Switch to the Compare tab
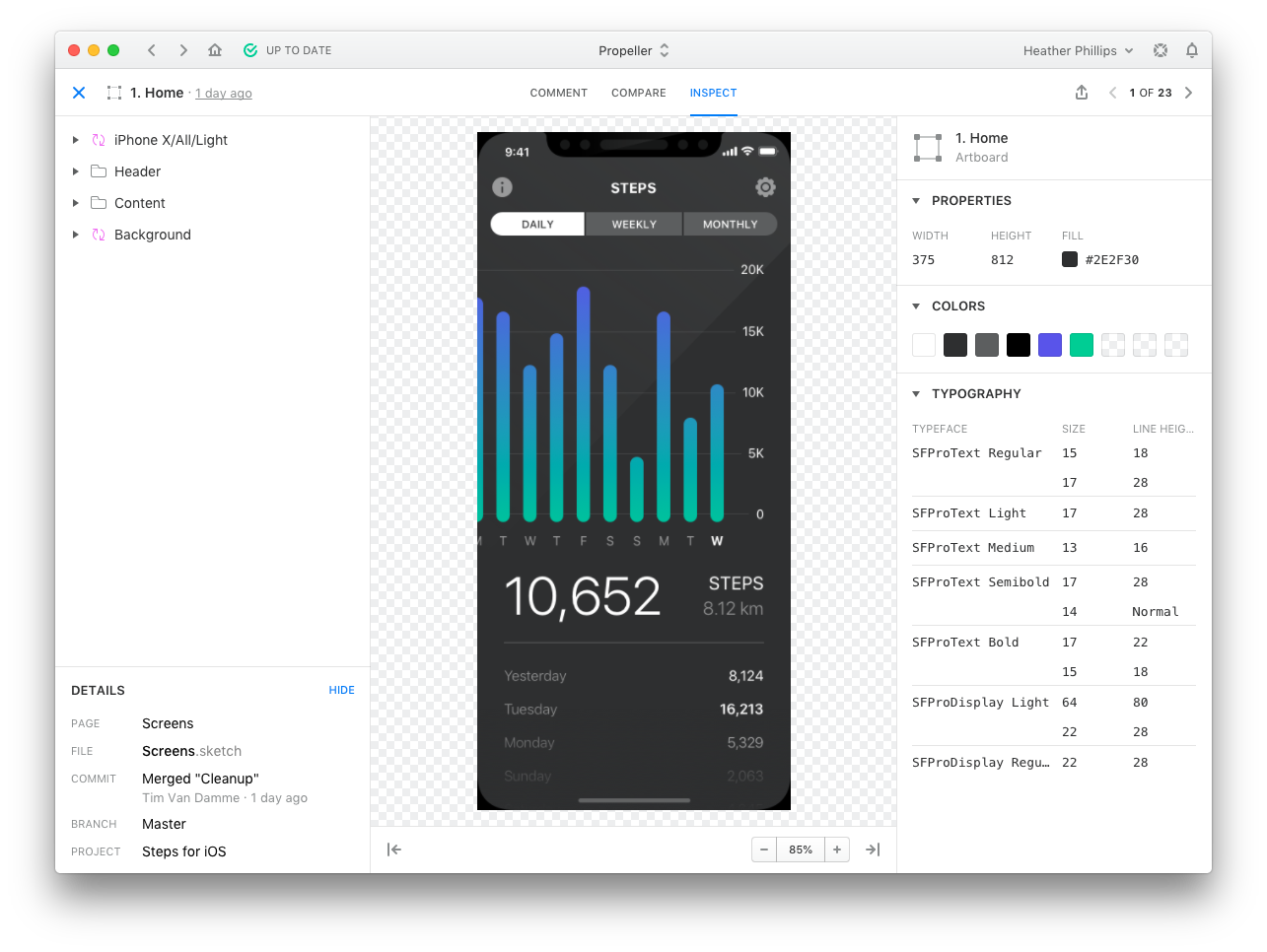Viewport: 1267px width, 952px height. coord(639,93)
